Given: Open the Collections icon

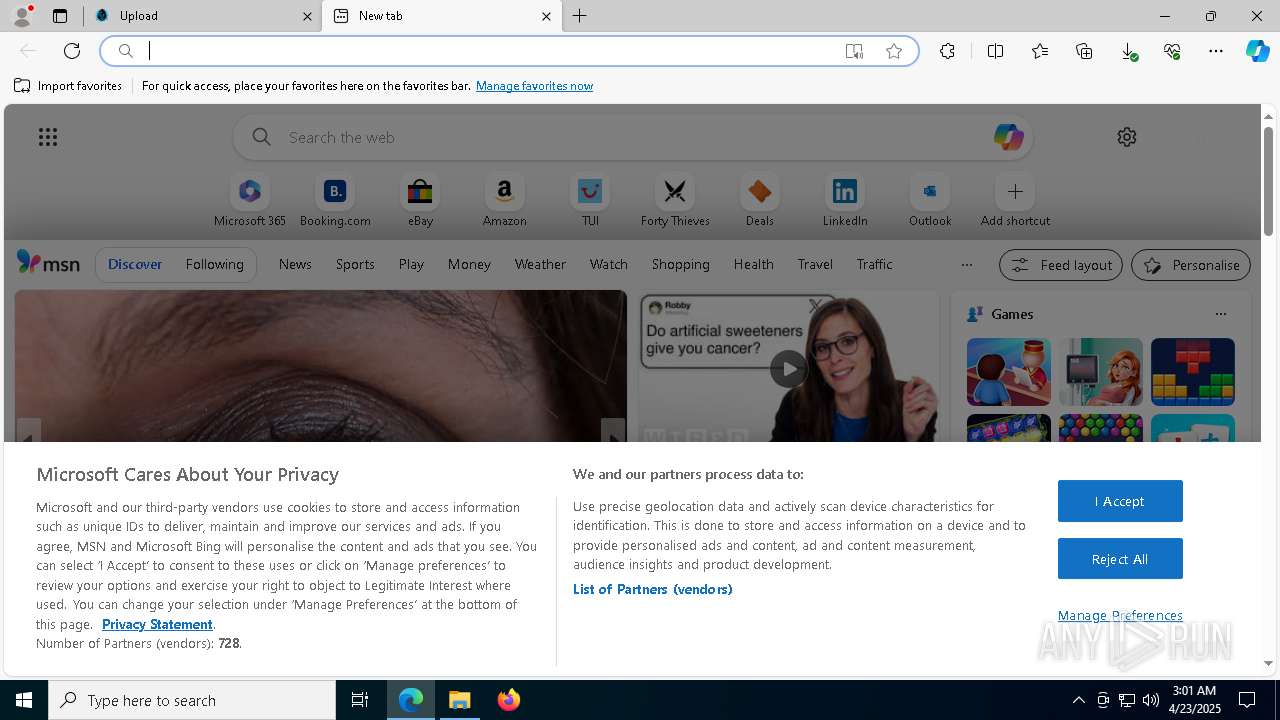Looking at the screenshot, I should tap(1084, 51).
